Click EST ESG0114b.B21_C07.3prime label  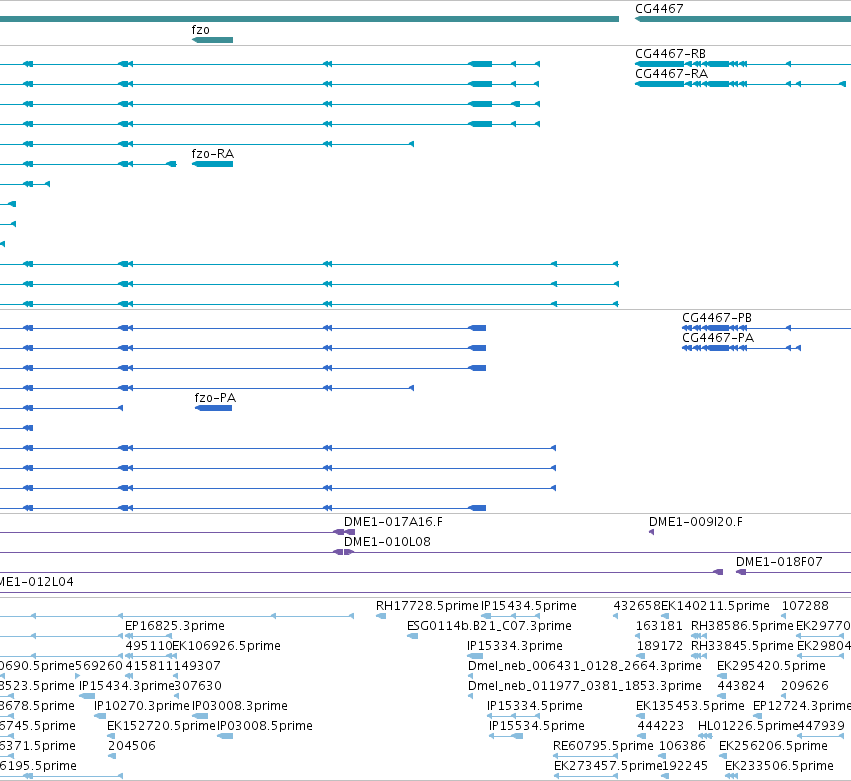click(x=489, y=626)
